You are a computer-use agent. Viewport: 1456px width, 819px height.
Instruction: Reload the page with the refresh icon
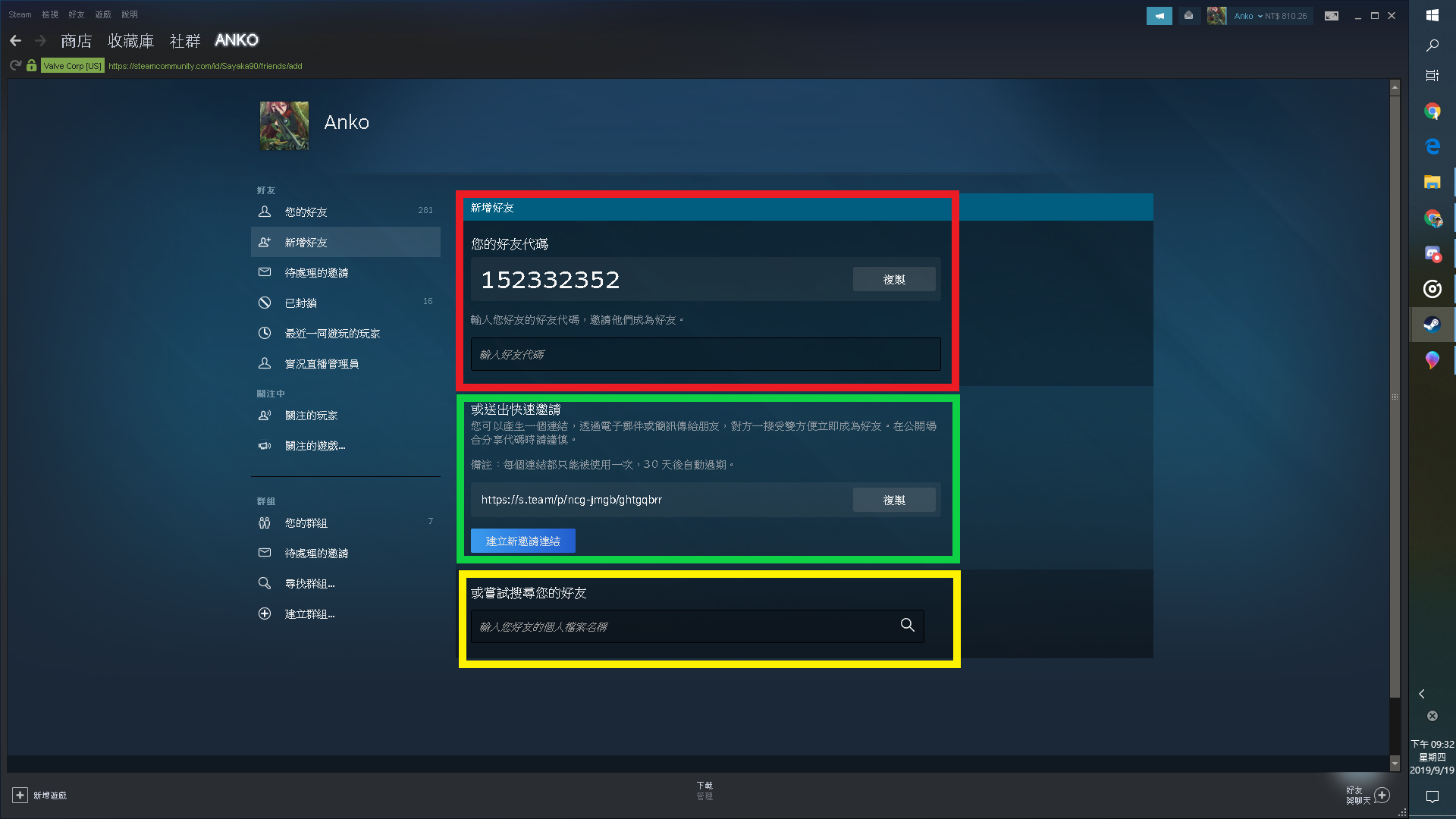[15, 66]
